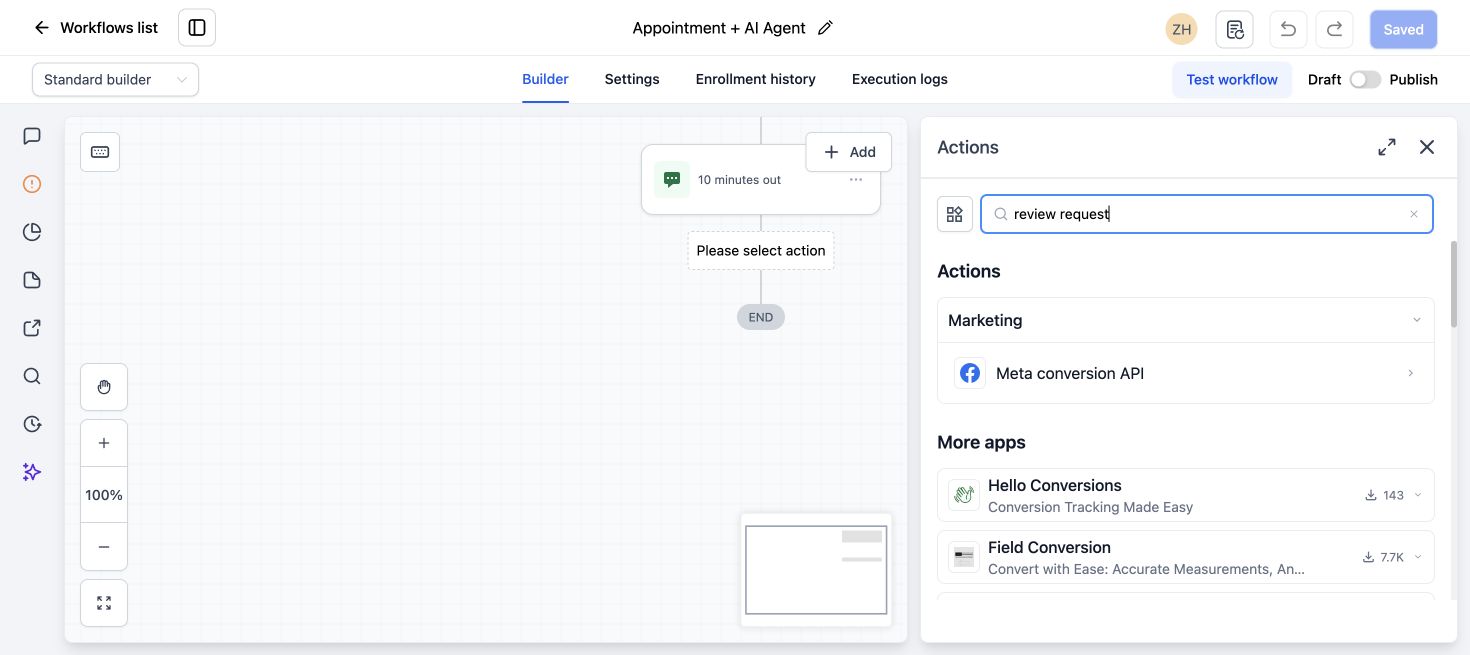Select Field Conversion app
The image size is (1470, 655).
(x=1186, y=557)
